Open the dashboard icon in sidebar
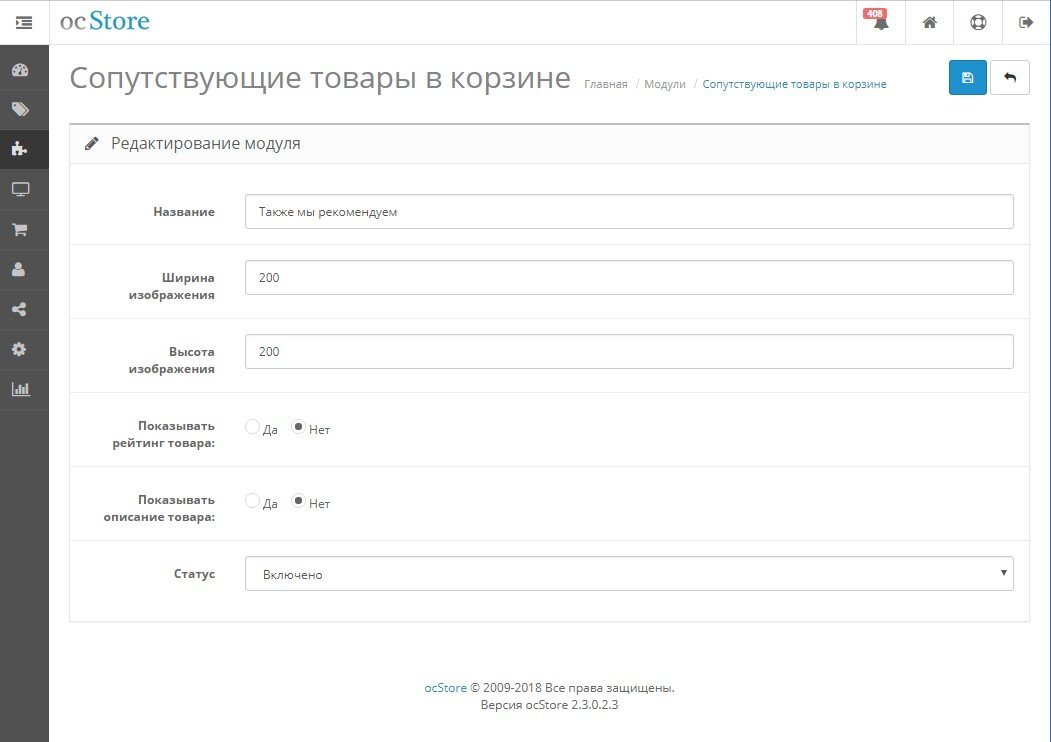Image resolution: width=1051 pixels, height=742 pixels. coord(20,70)
